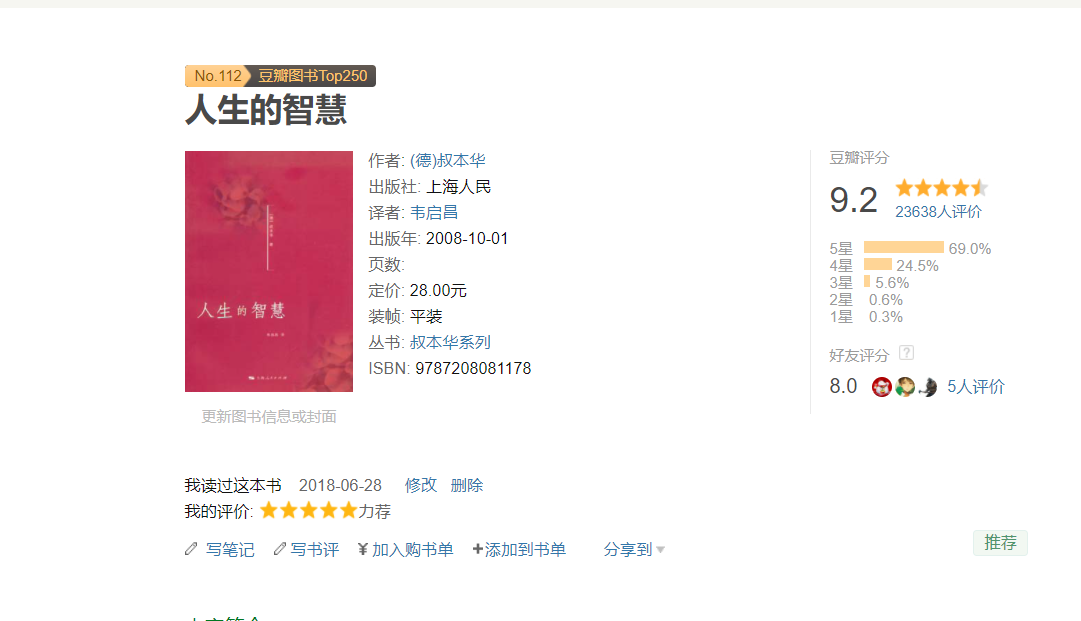This screenshot has height=621, width=1081.
Task: Open the 写书评 review link
Action: (x=314, y=549)
